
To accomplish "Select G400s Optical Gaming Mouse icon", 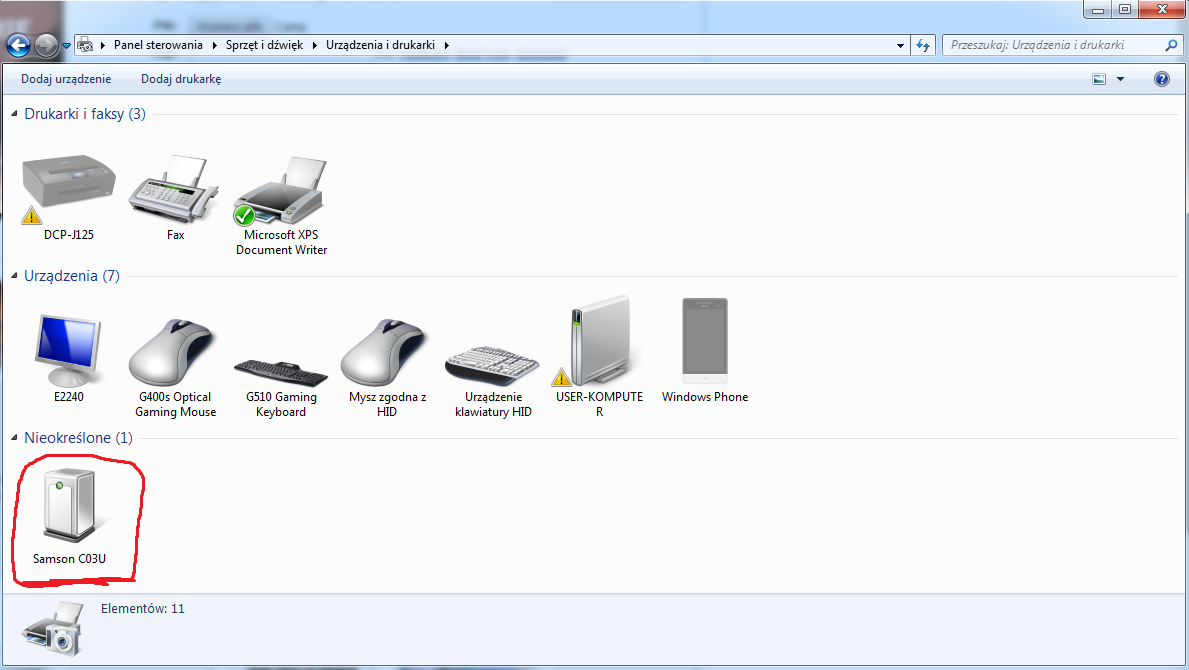I will (173, 352).
